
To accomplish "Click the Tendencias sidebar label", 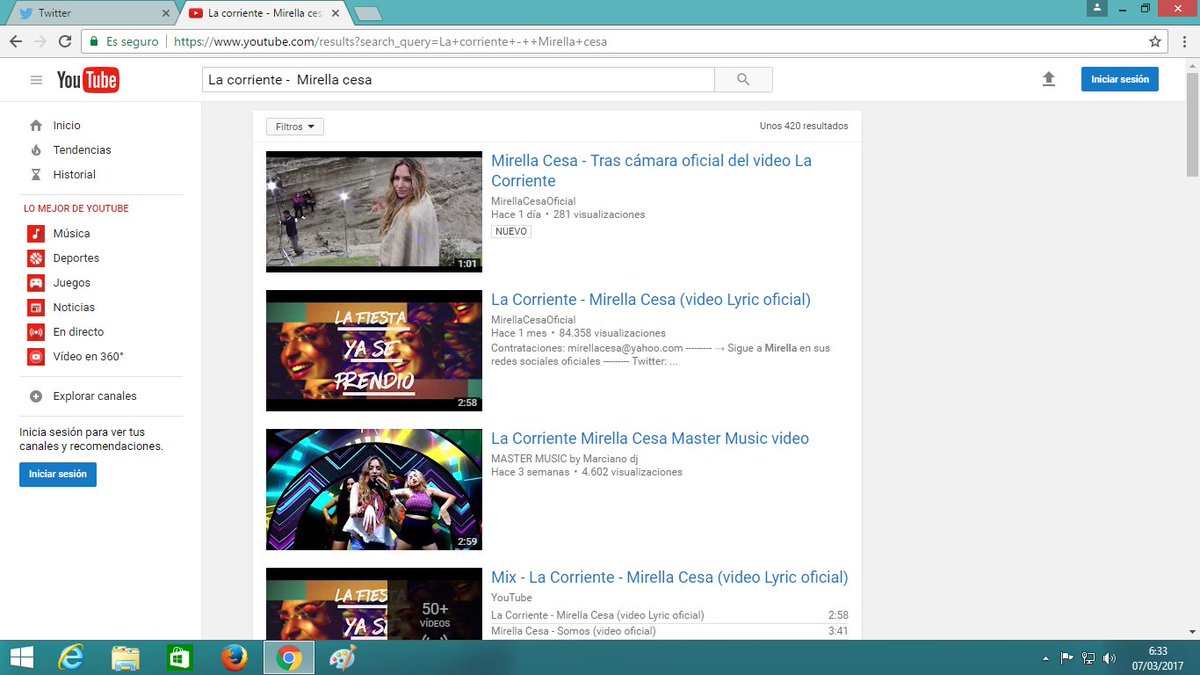I will [82, 150].
